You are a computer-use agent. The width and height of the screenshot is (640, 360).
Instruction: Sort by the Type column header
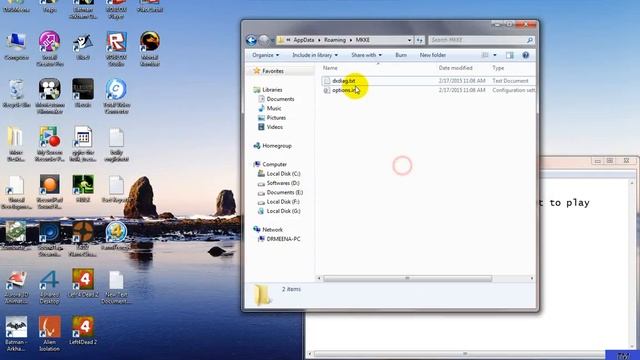click(498, 68)
